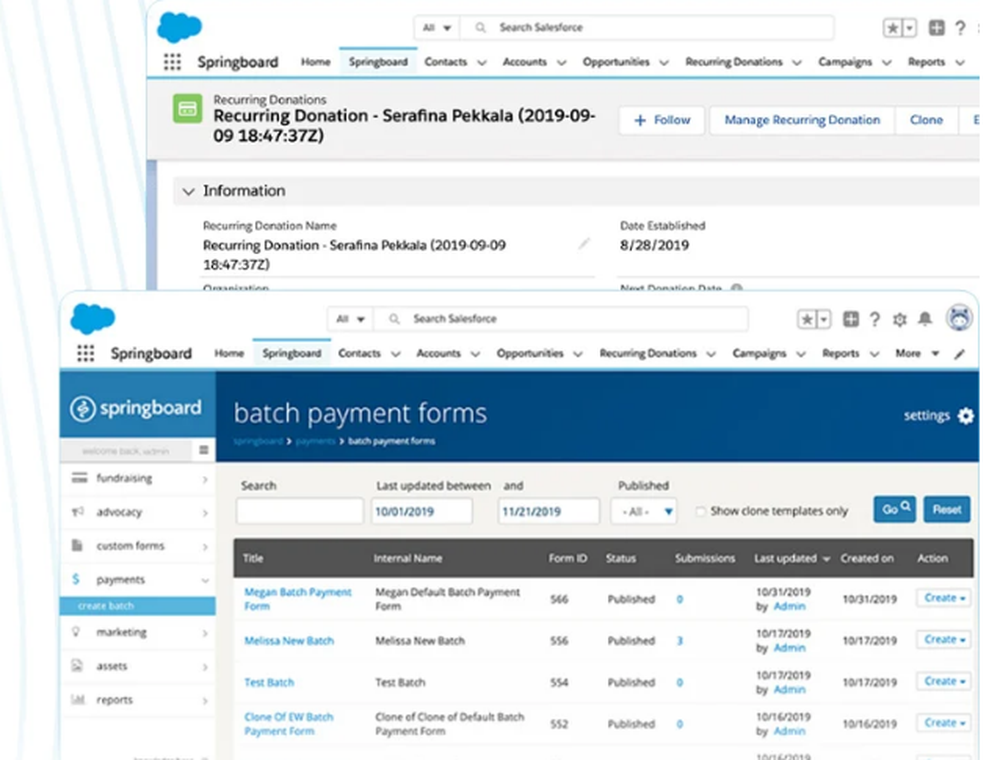The height and width of the screenshot is (760, 1000).
Task: Open the advocacy sidebar section
Action: (138, 512)
